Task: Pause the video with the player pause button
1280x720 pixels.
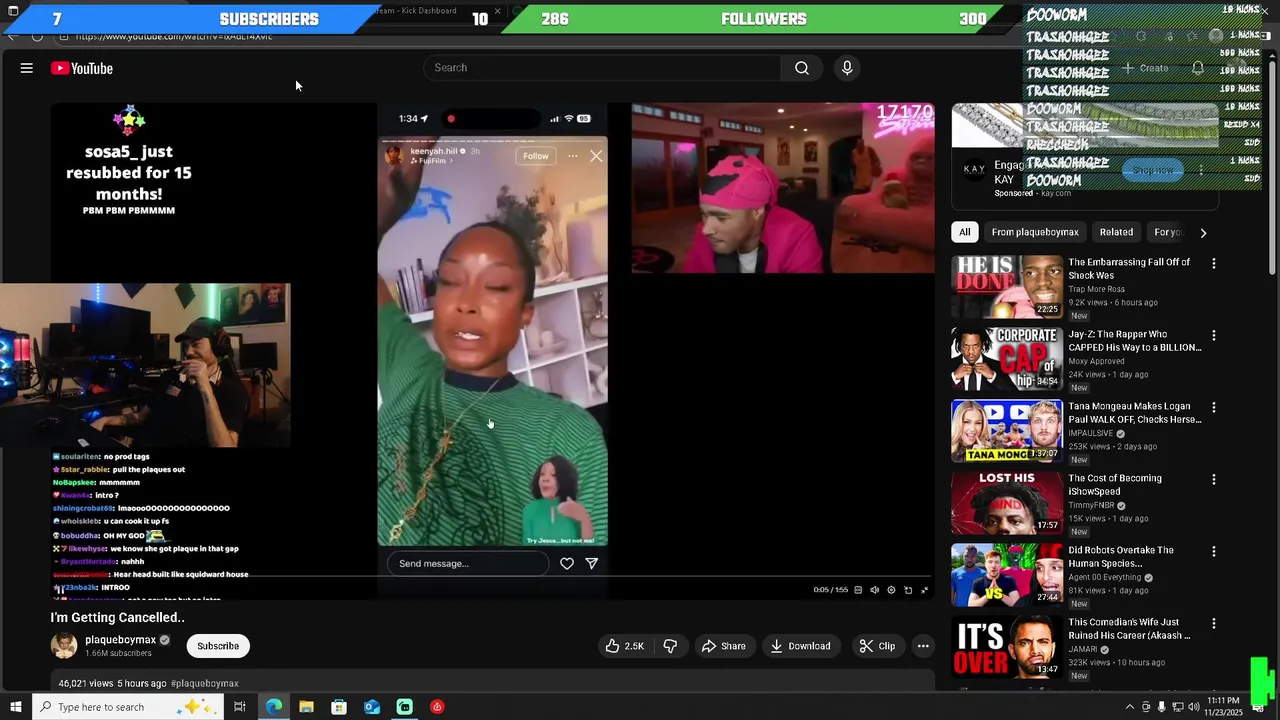Action: point(60,590)
